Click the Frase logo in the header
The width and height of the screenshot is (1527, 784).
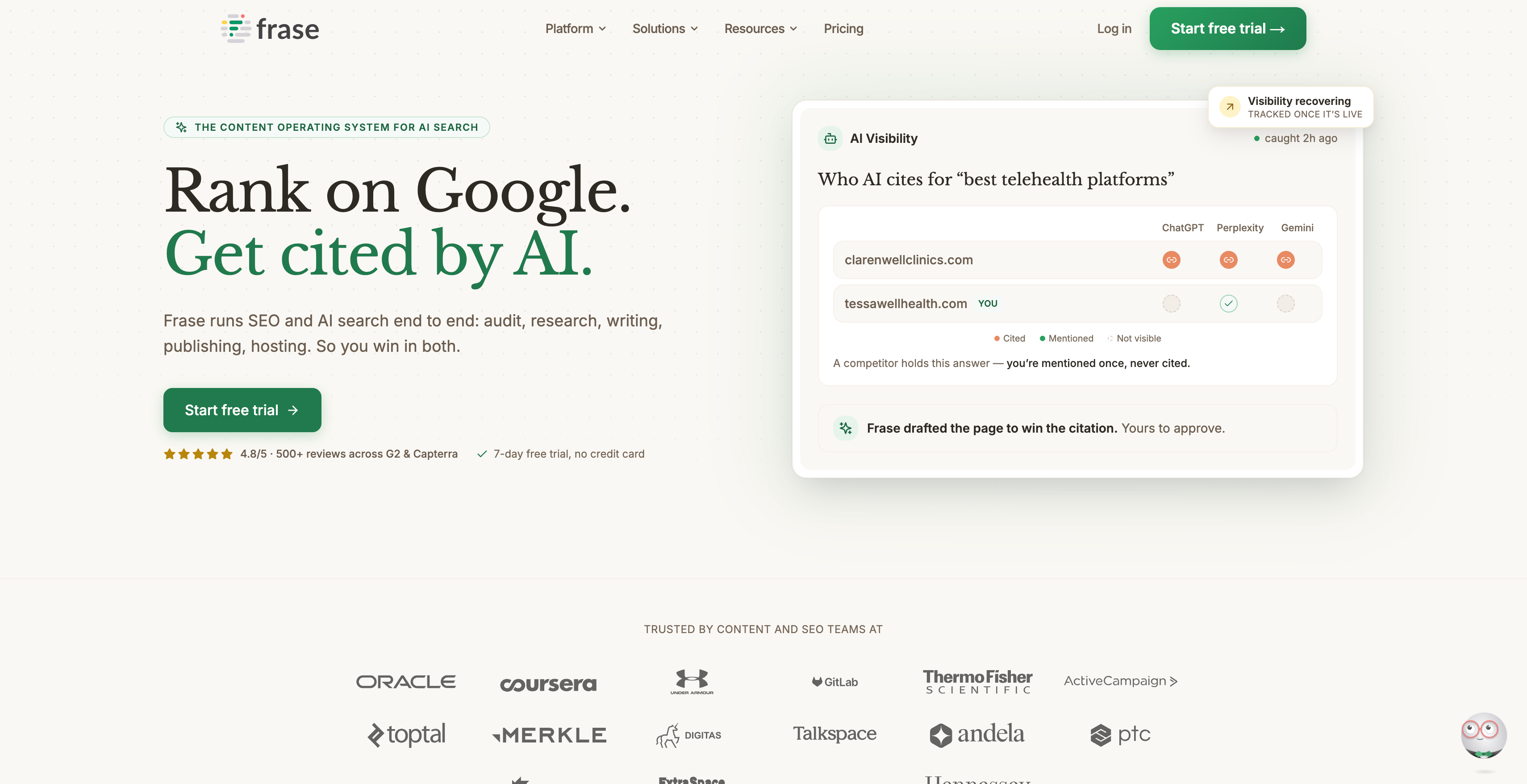pyautogui.click(x=270, y=29)
